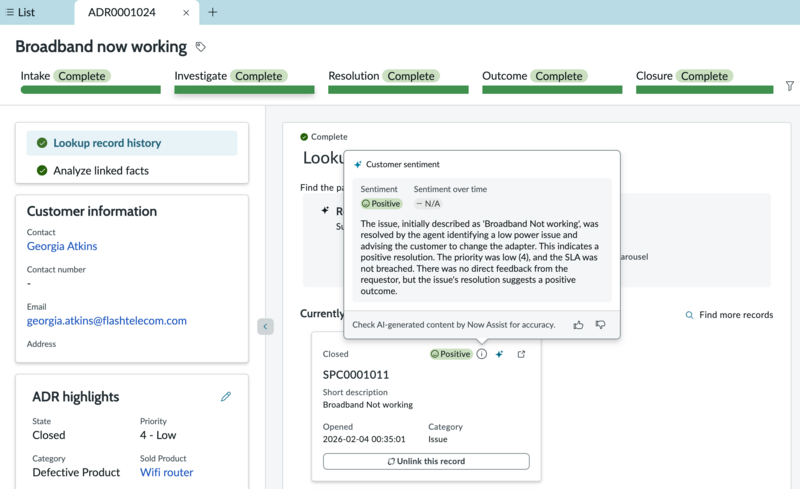Click the 'Issue' category value on card

coord(438,439)
